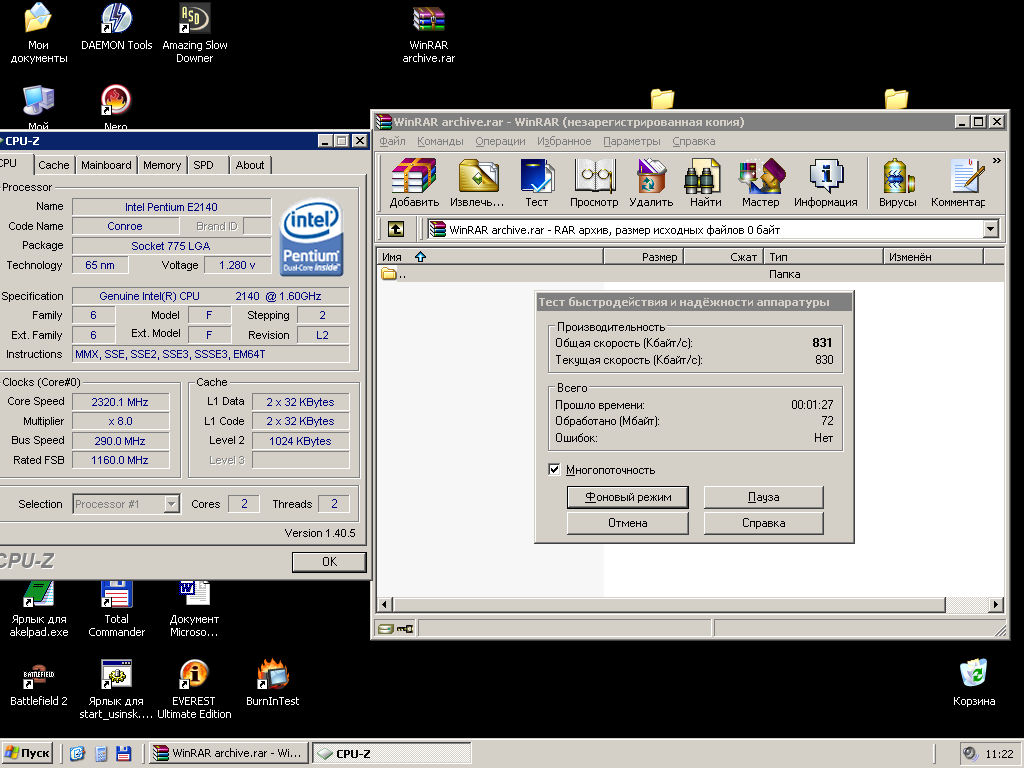Select the Battlefield 2 desktop shortcut
1024x768 pixels.
pyautogui.click(x=39, y=684)
